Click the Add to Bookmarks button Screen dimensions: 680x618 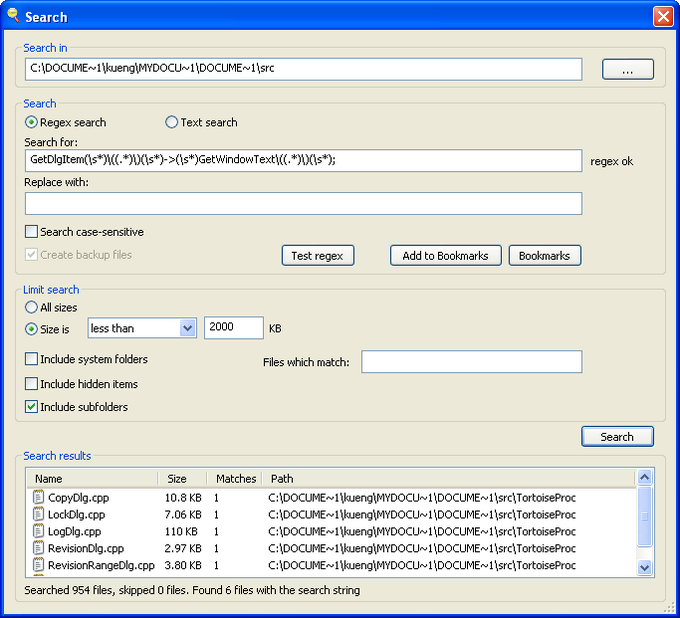(445, 256)
